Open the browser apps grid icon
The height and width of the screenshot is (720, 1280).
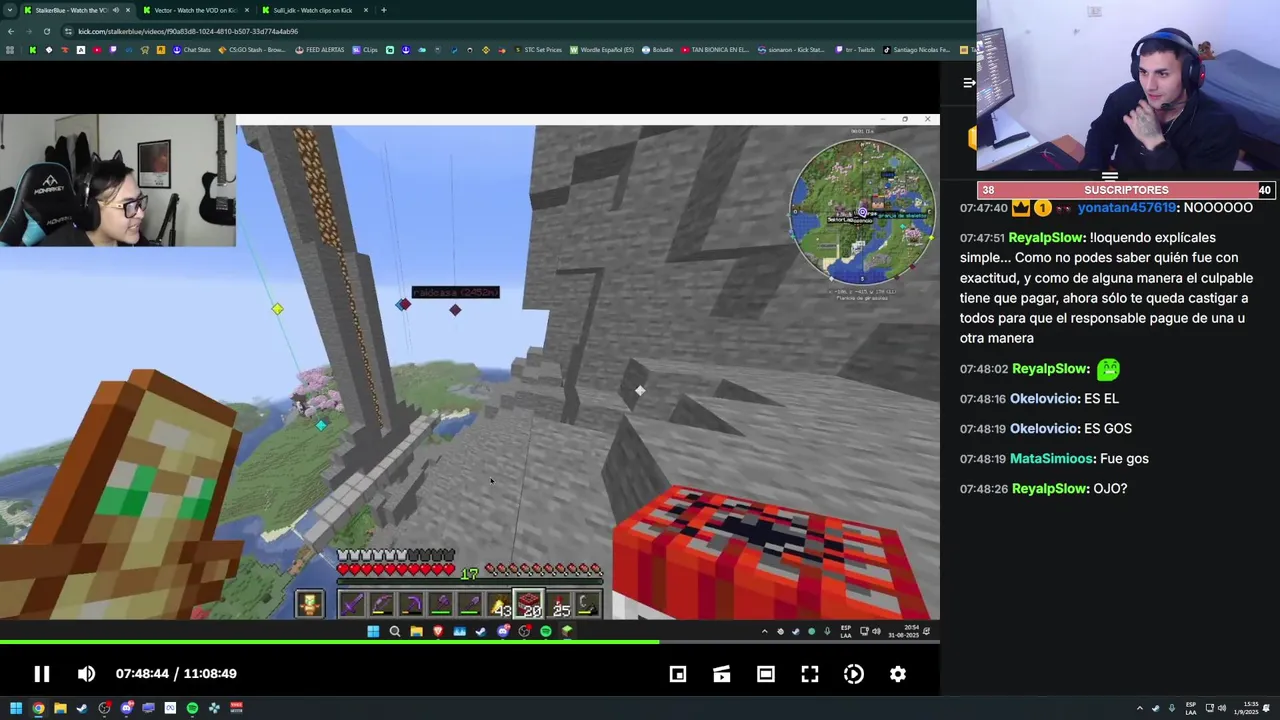pos(10,50)
